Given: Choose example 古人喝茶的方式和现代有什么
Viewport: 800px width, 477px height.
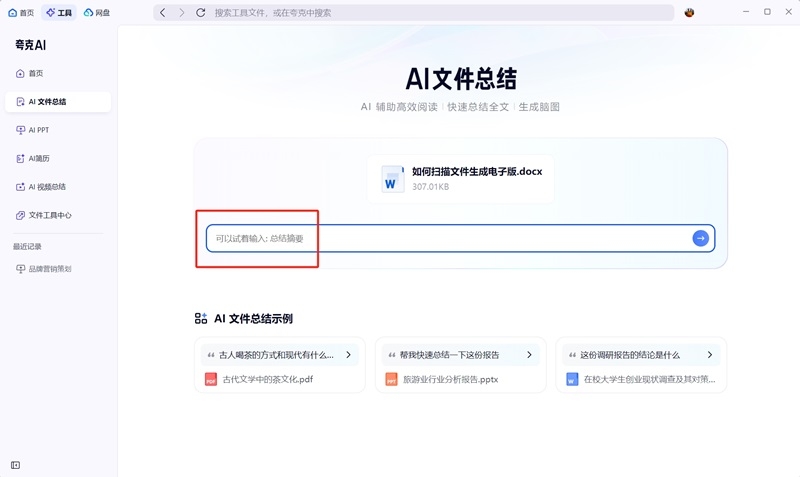Looking at the screenshot, I should (280, 355).
